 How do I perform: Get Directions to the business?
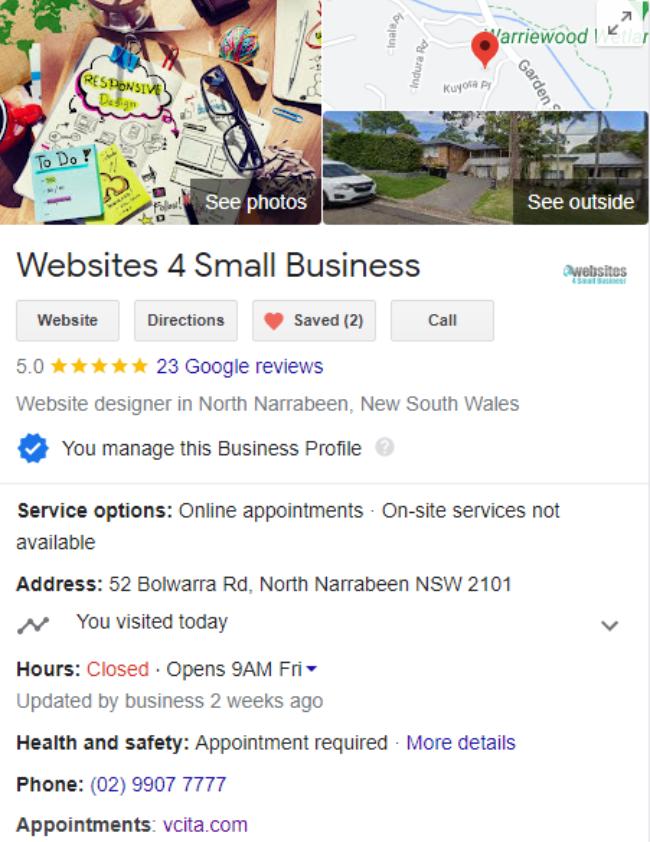pyautogui.click(x=186, y=321)
